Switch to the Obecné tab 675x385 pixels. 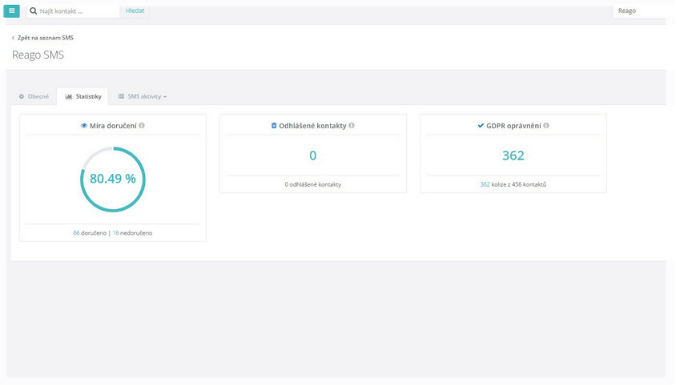34,96
